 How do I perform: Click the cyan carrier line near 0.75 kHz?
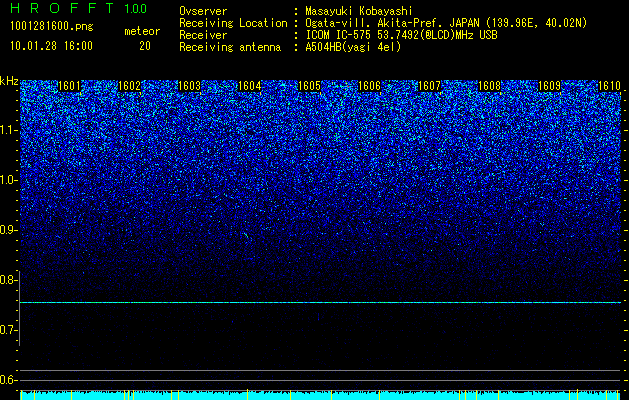tap(320, 303)
